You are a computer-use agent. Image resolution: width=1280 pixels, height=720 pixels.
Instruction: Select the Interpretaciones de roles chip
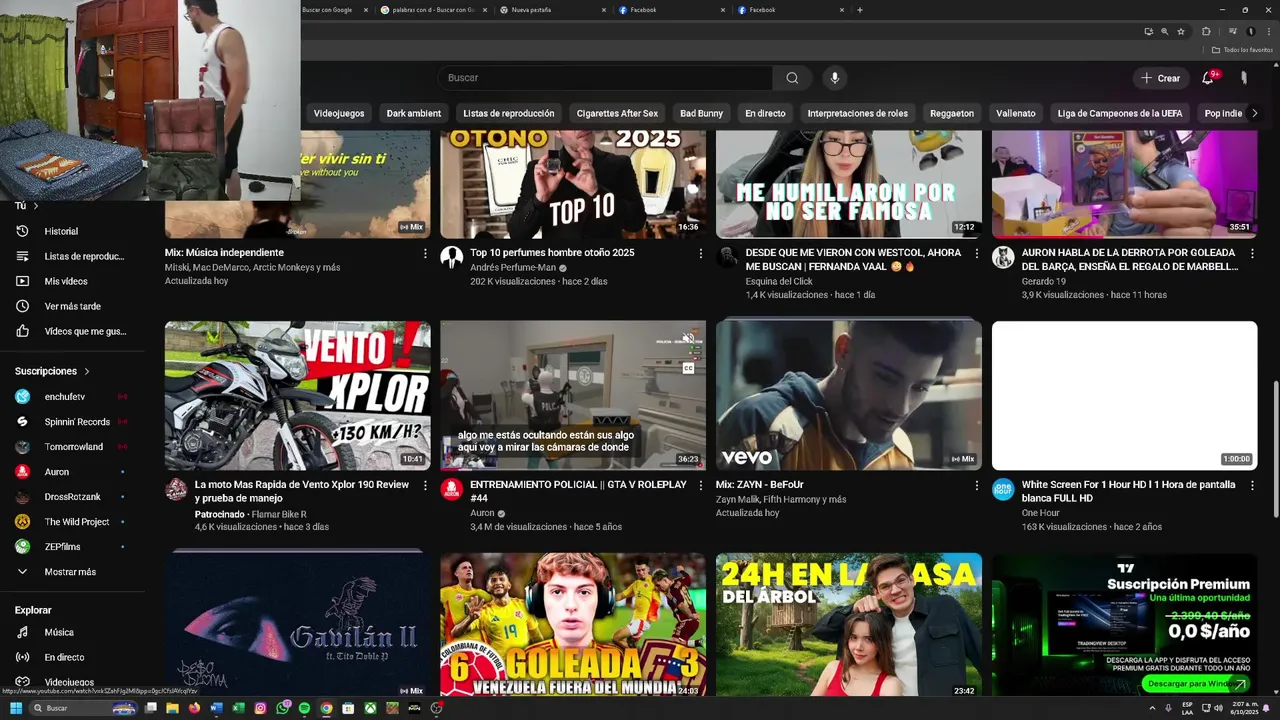[x=858, y=113]
